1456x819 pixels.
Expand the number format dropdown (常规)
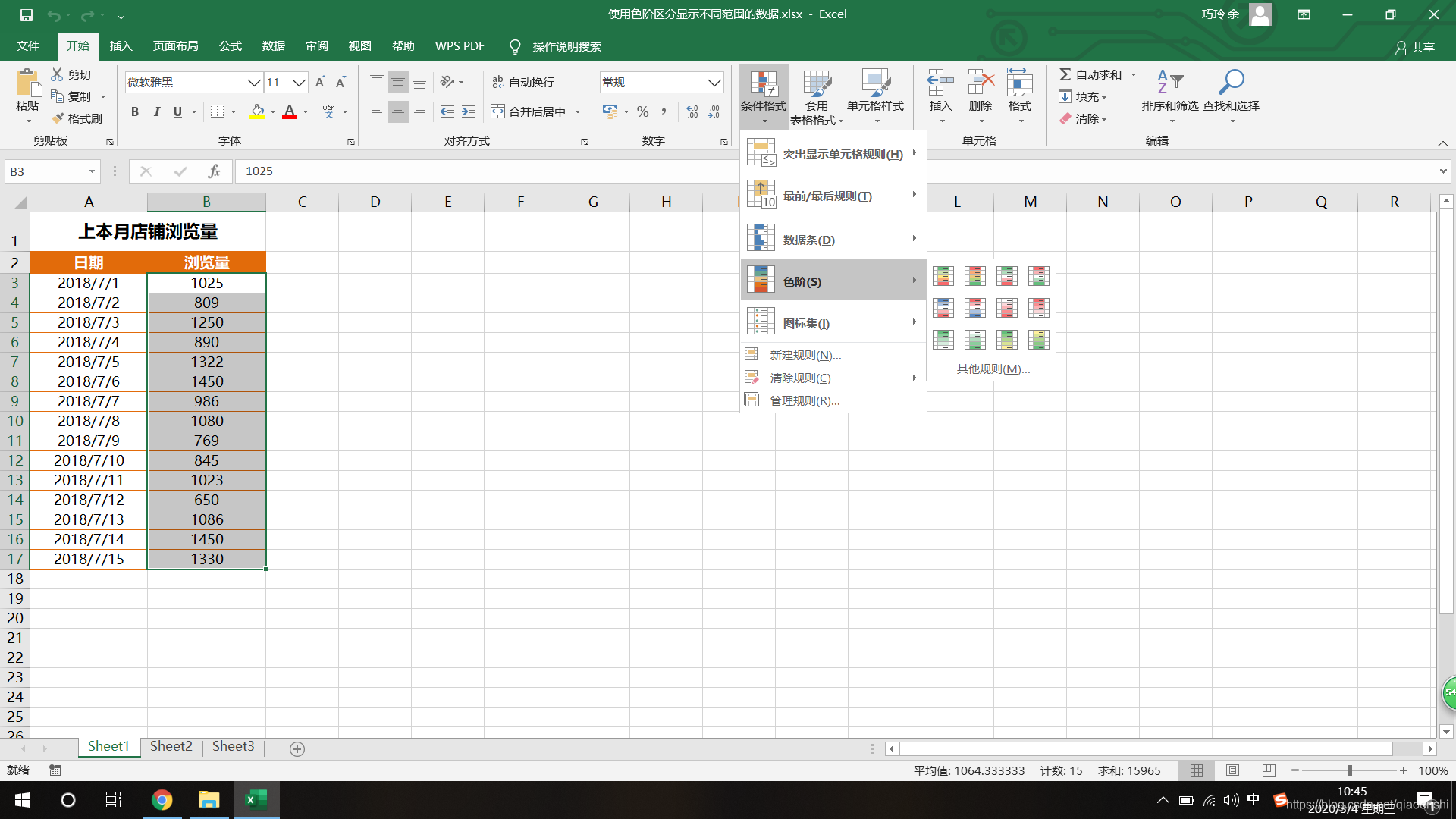click(x=714, y=82)
